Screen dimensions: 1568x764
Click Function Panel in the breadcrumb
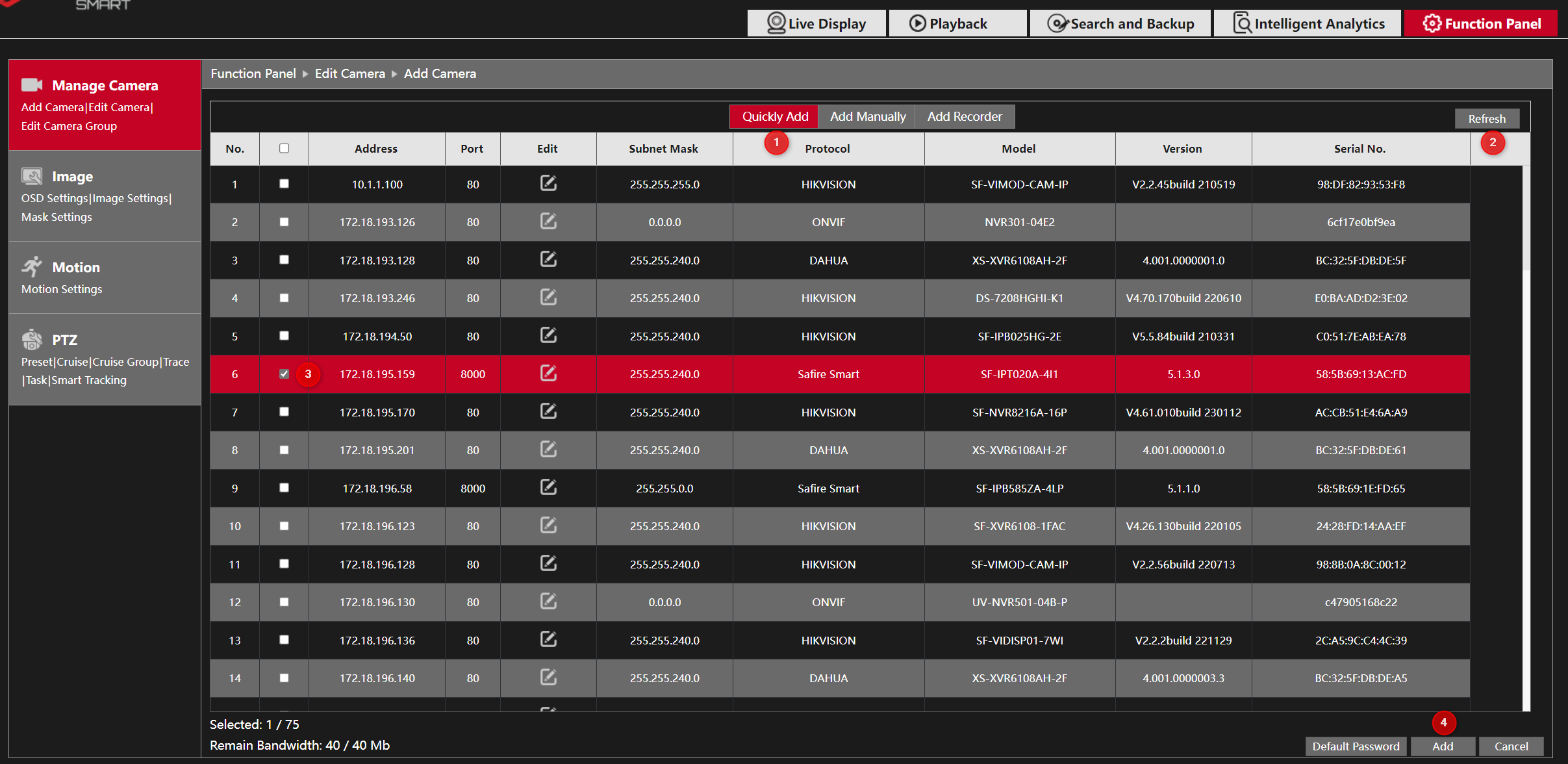[x=253, y=74]
